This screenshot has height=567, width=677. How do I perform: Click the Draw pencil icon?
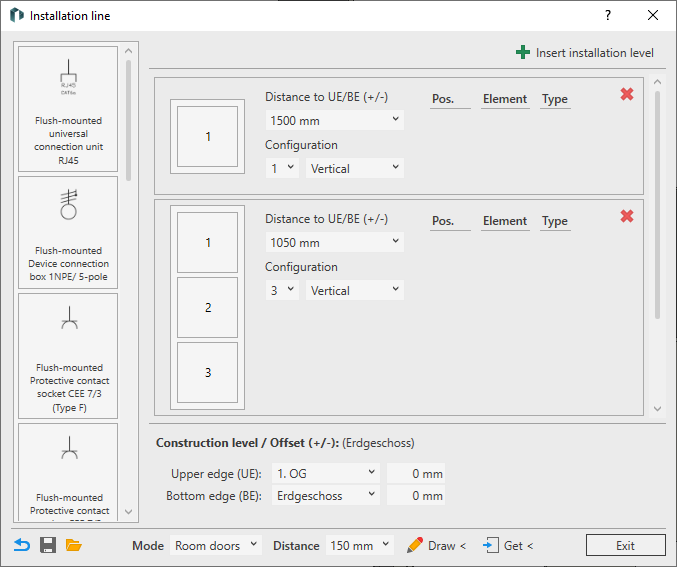point(414,545)
